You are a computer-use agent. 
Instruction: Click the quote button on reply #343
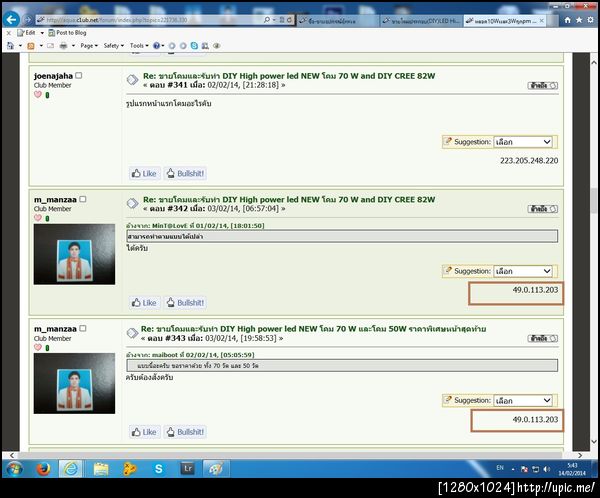(x=543, y=338)
